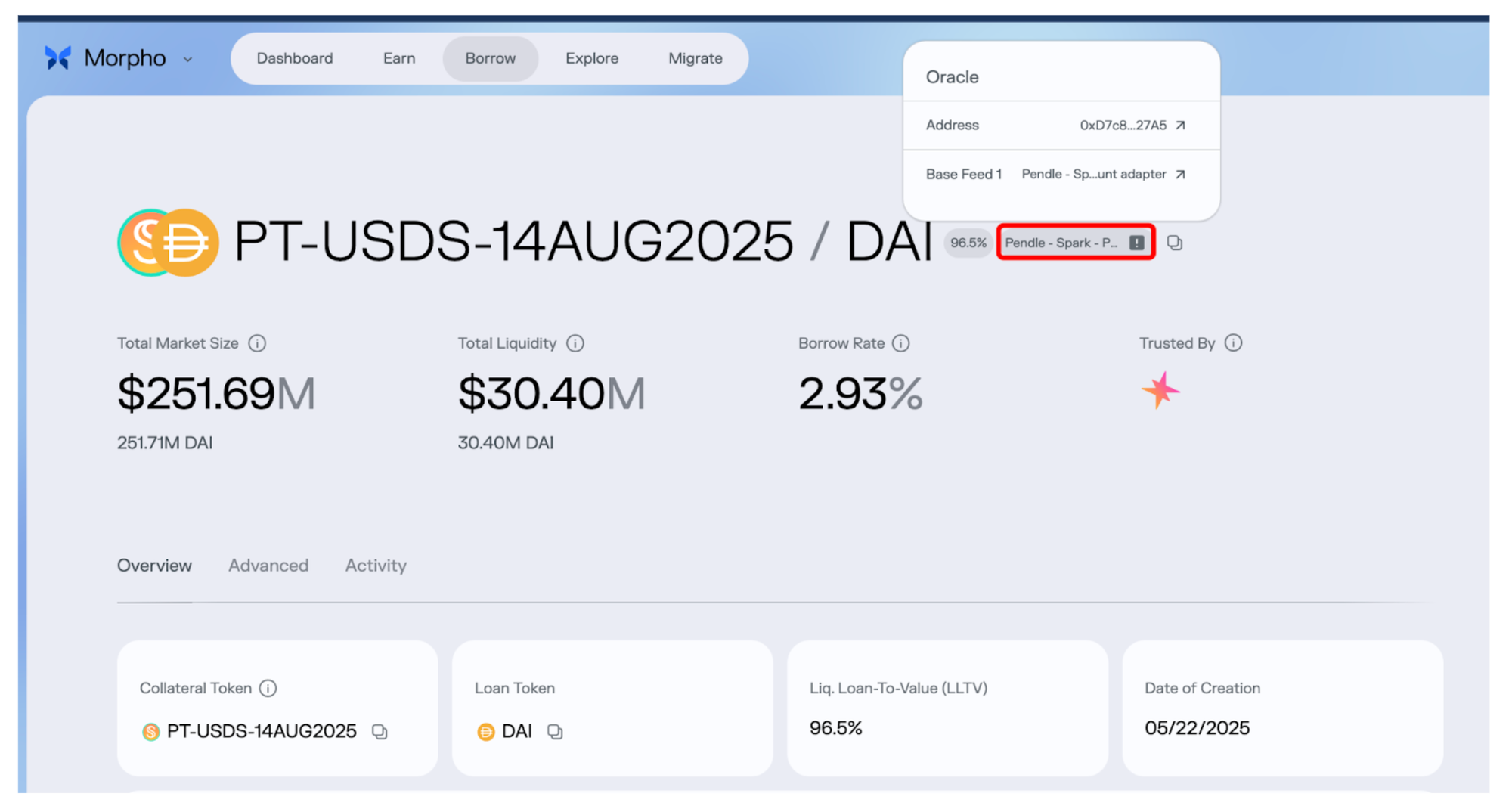Copy the market ID next to oracle badge

1174,243
